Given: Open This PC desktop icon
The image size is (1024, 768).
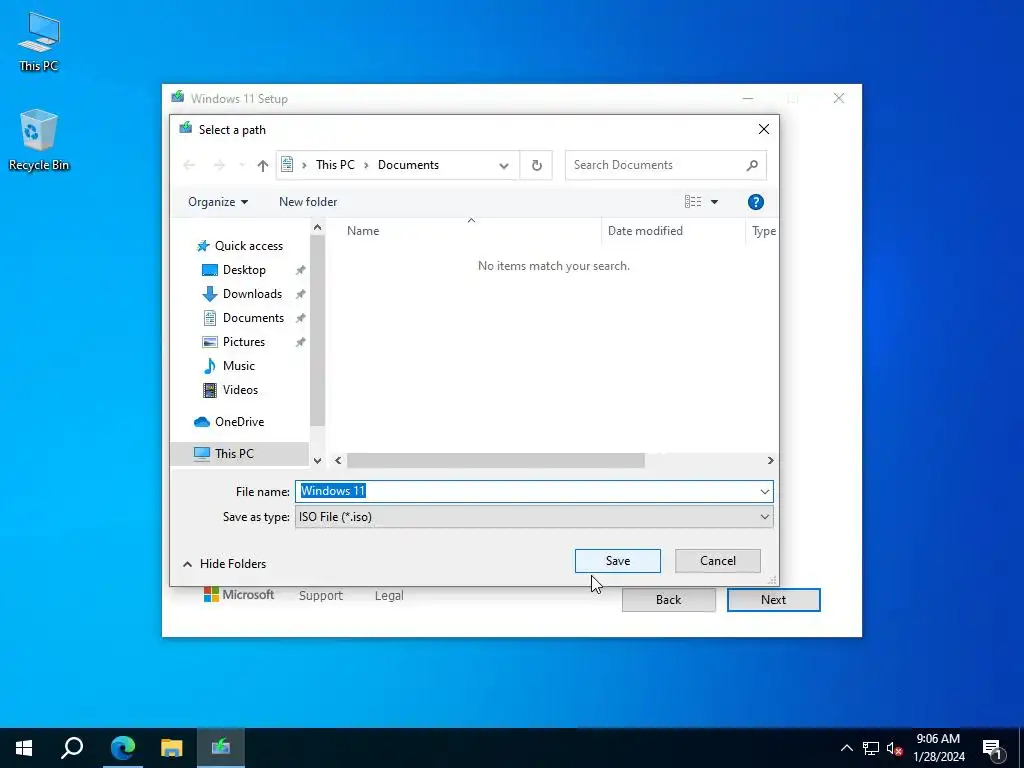Looking at the screenshot, I should click(x=39, y=41).
